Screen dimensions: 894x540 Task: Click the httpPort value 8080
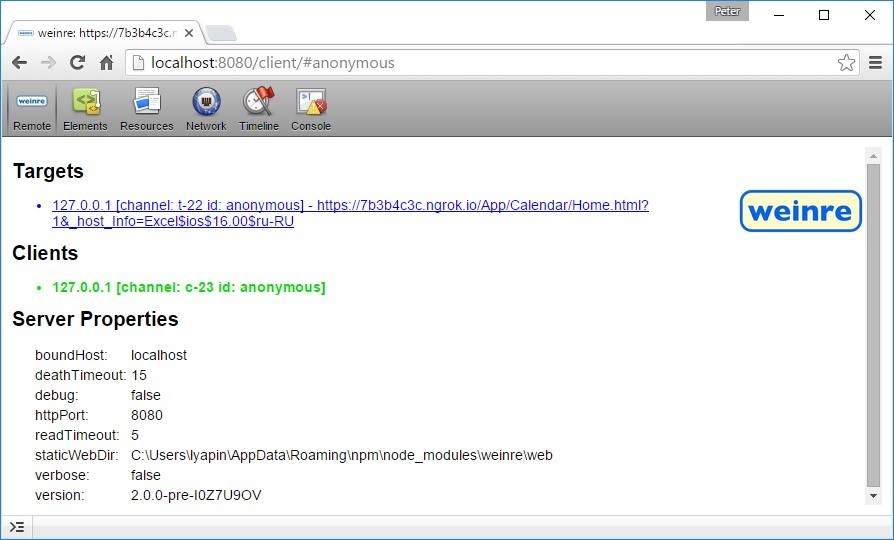pyautogui.click(x=147, y=415)
